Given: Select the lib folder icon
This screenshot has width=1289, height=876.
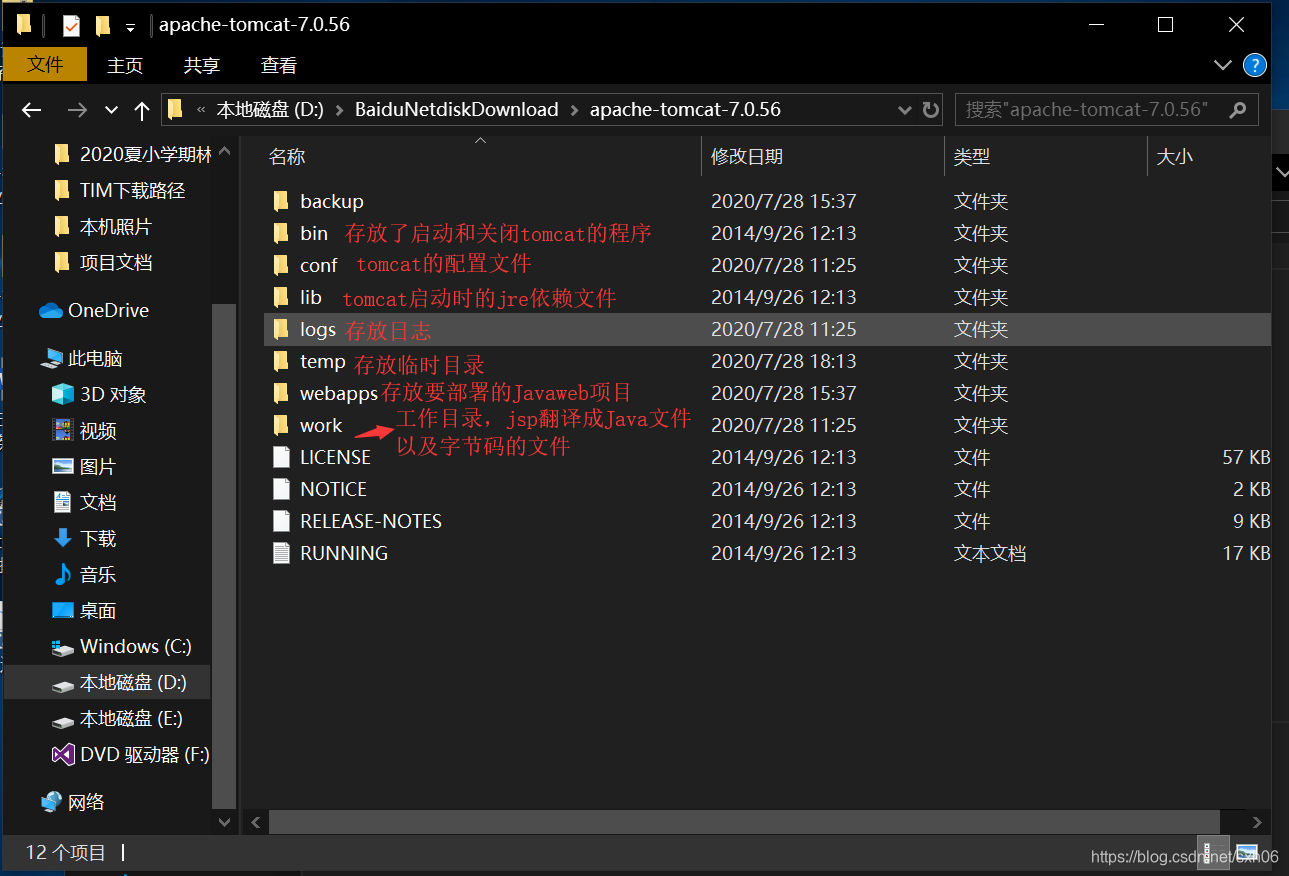Looking at the screenshot, I should tap(281, 297).
